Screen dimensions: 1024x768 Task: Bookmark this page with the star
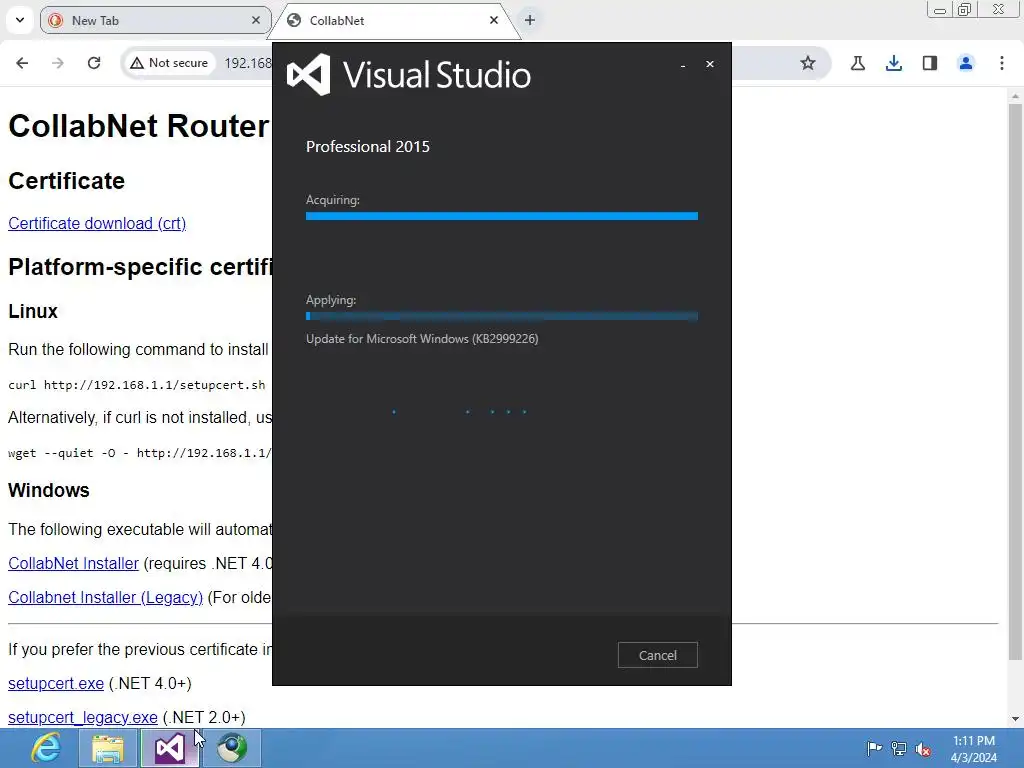click(x=808, y=63)
